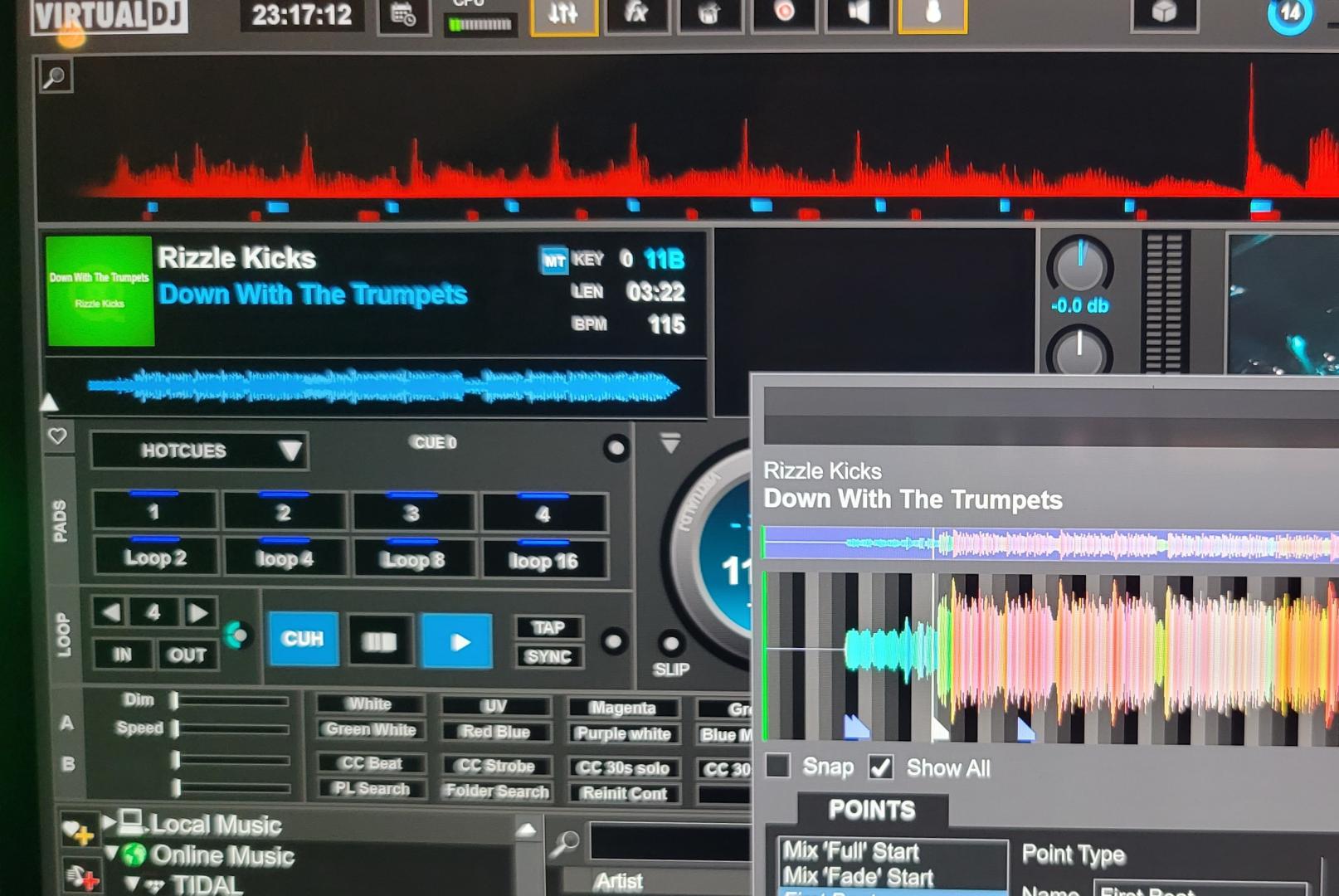Select the Red Blue lighting button

(495, 732)
